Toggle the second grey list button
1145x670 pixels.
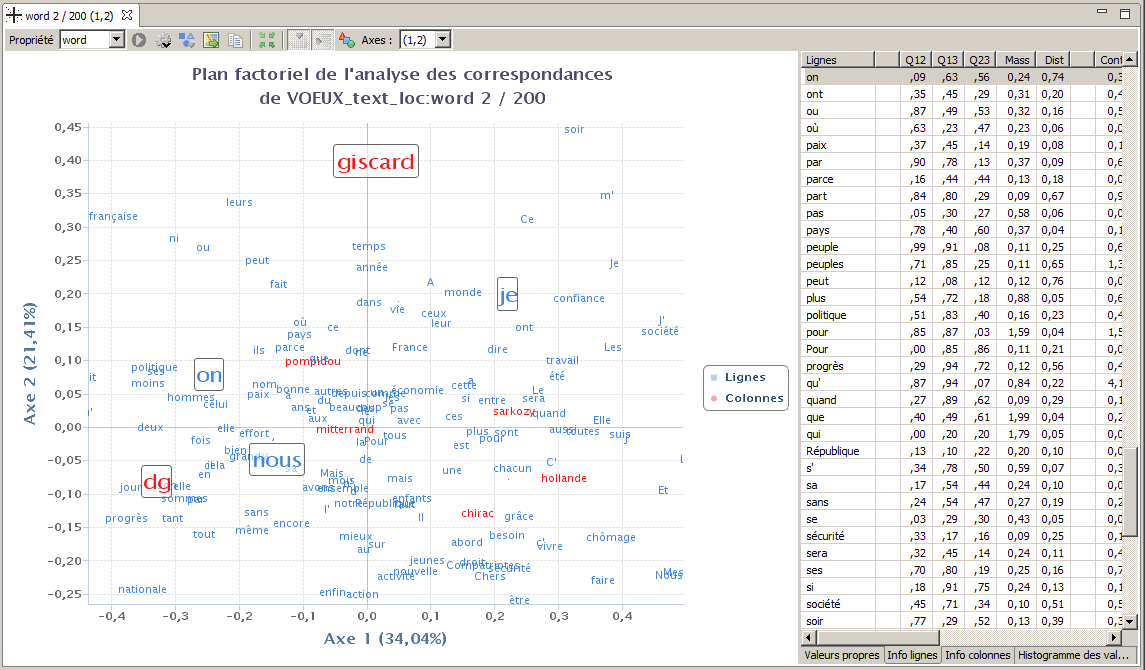click(322, 40)
